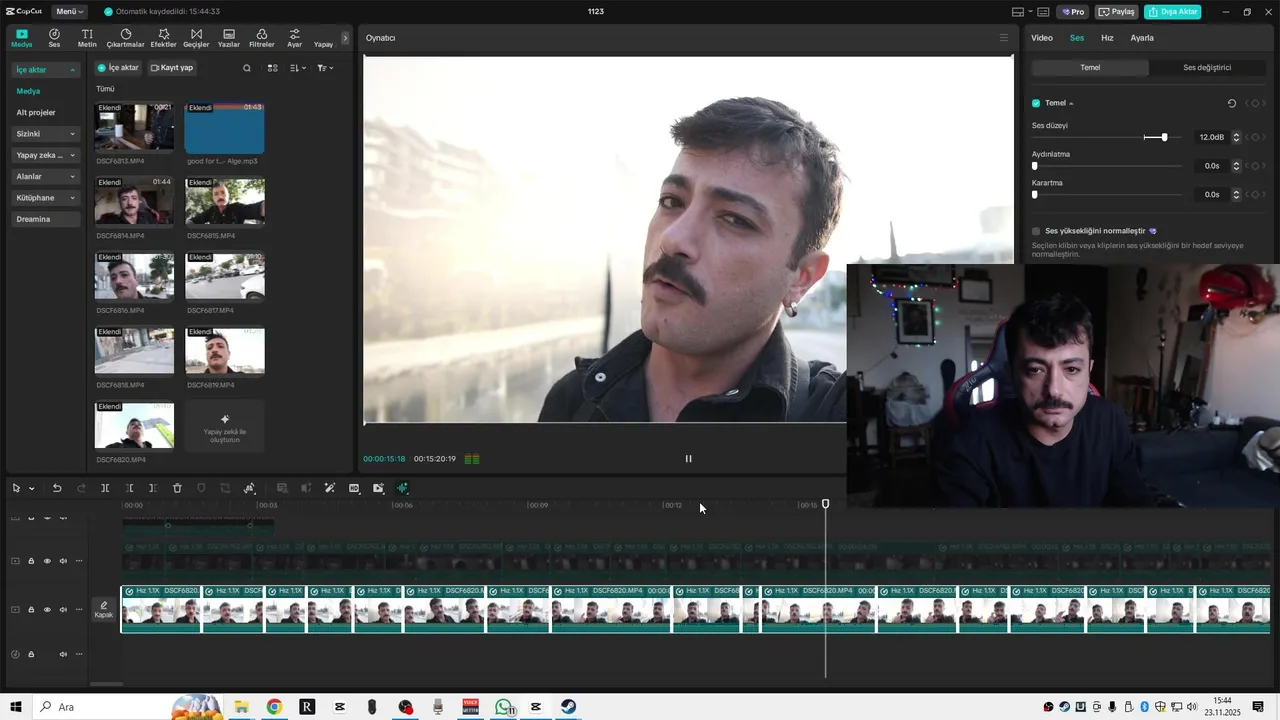This screenshot has height=720, width=1280.
Task: Hide the main video track with eye icon
Action: [x=46, y=609]
